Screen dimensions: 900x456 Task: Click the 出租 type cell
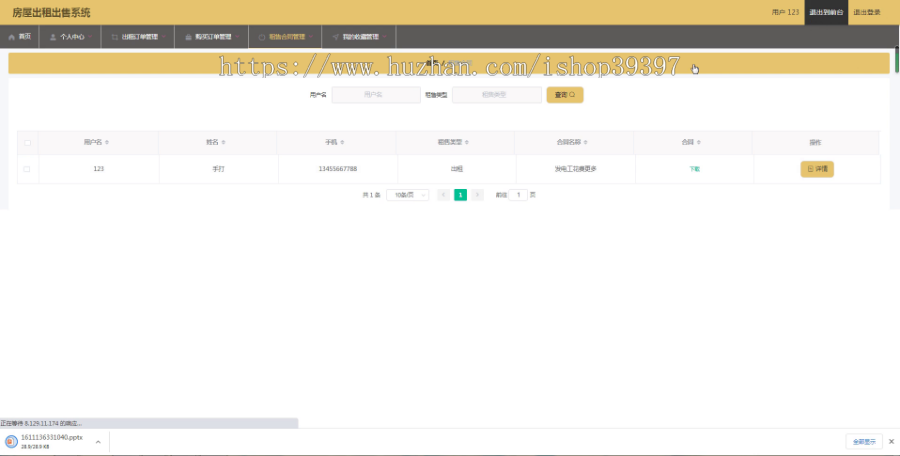pyautogui.click(x=456, y=169)
